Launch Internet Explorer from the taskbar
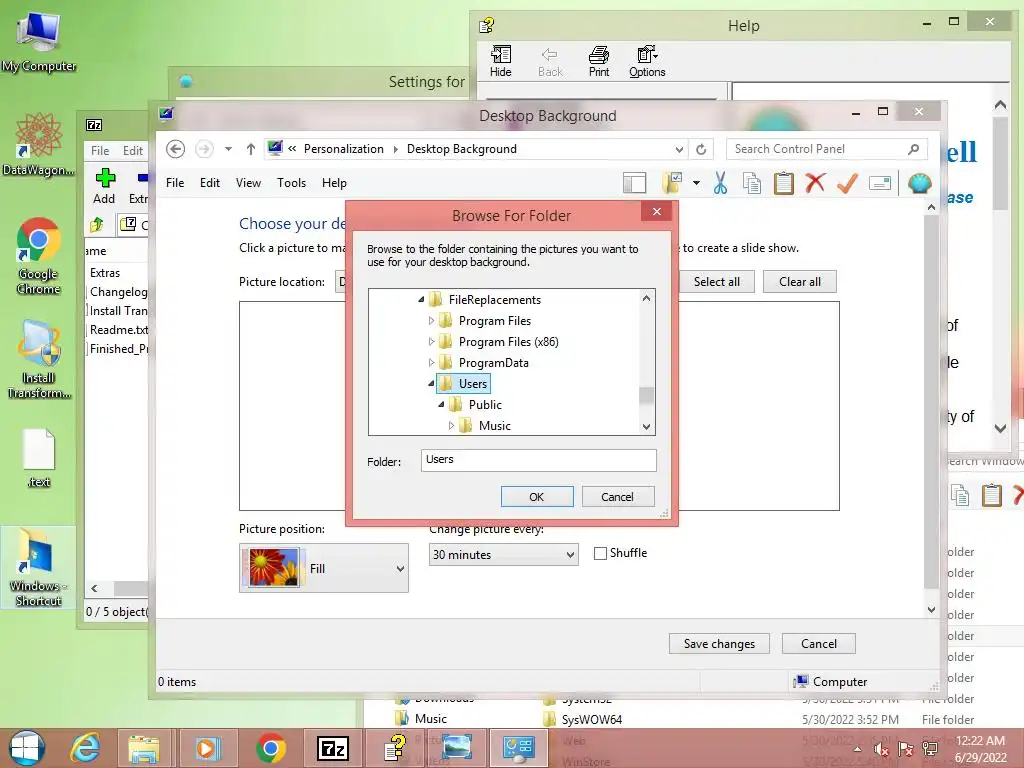1024x768 pixels. tap(86, 748)
